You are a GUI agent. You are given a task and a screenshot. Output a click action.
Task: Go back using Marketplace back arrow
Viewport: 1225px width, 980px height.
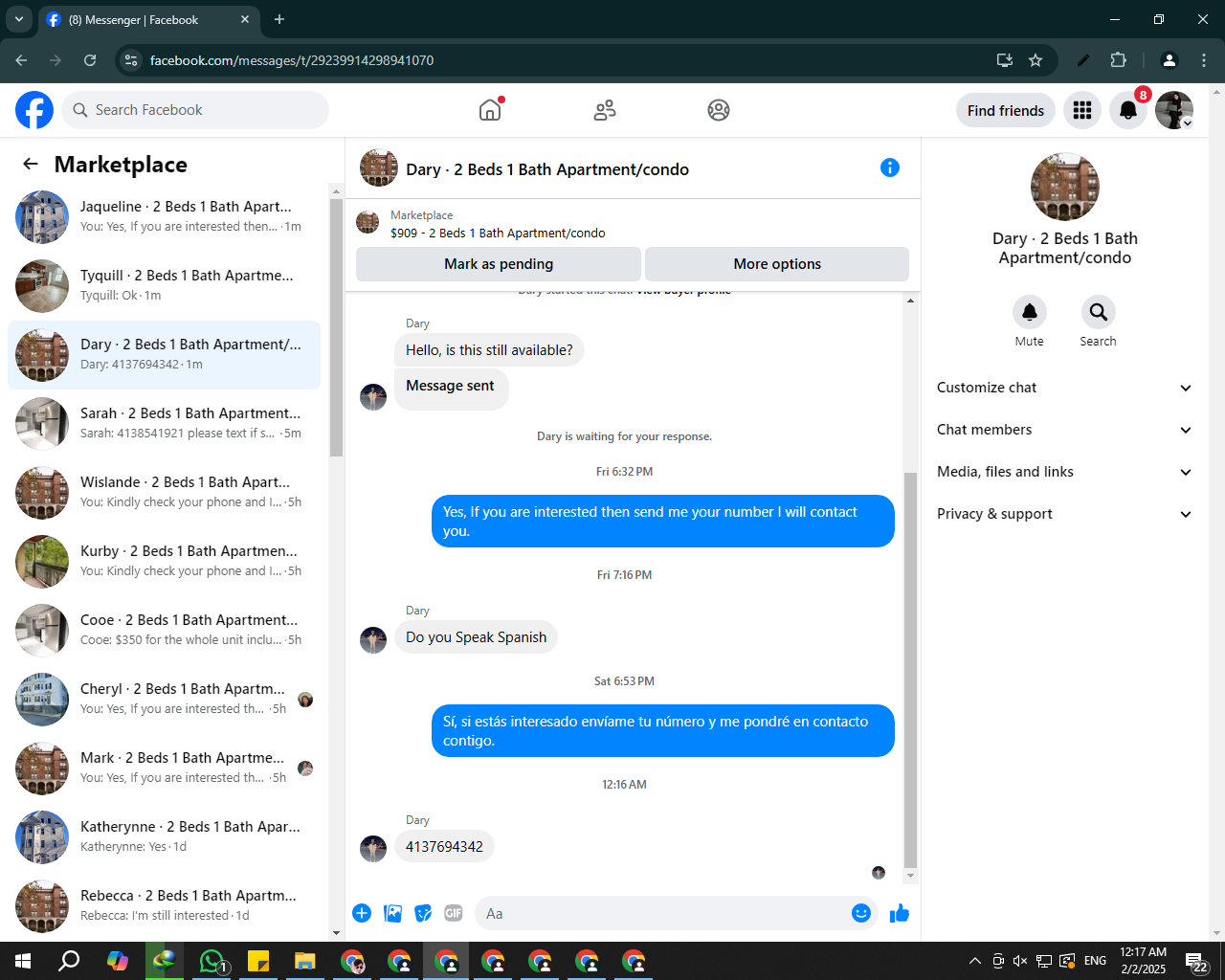(x=31, y=164)
